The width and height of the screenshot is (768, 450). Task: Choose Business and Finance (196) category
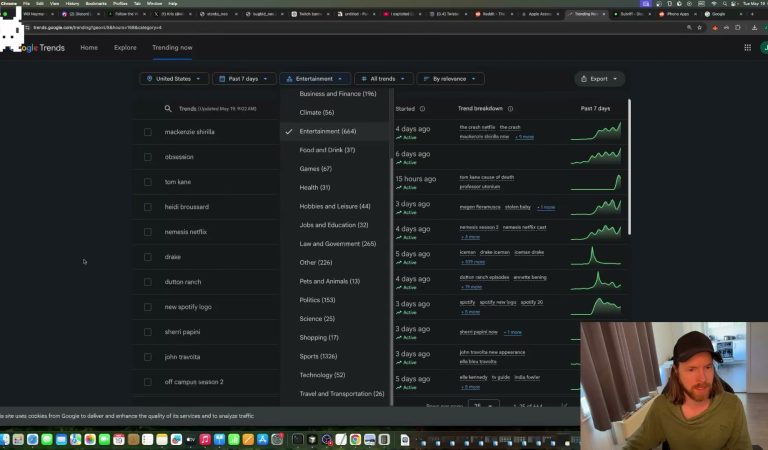337,94
